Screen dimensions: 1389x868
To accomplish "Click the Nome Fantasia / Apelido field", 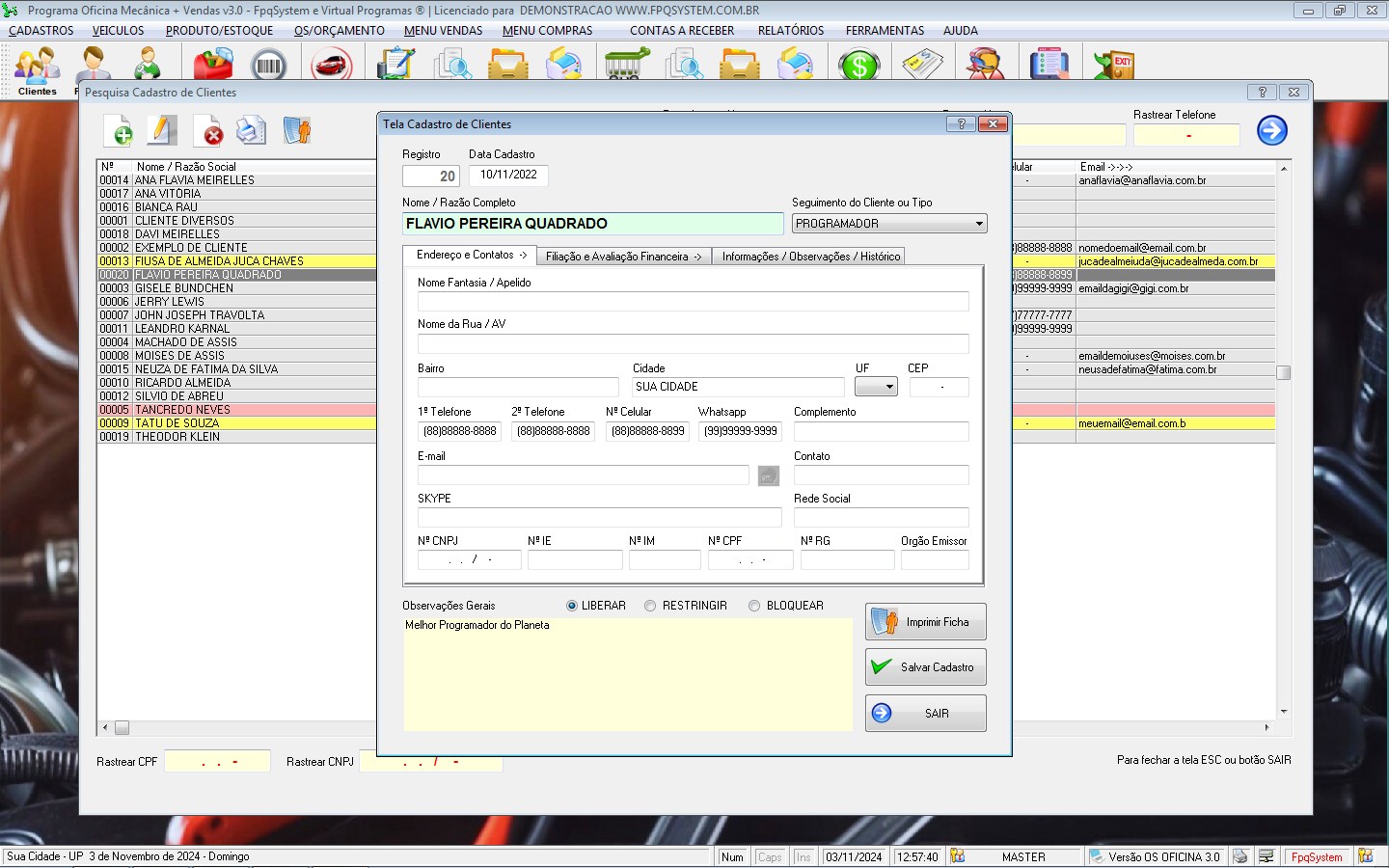I will [693, 302].
